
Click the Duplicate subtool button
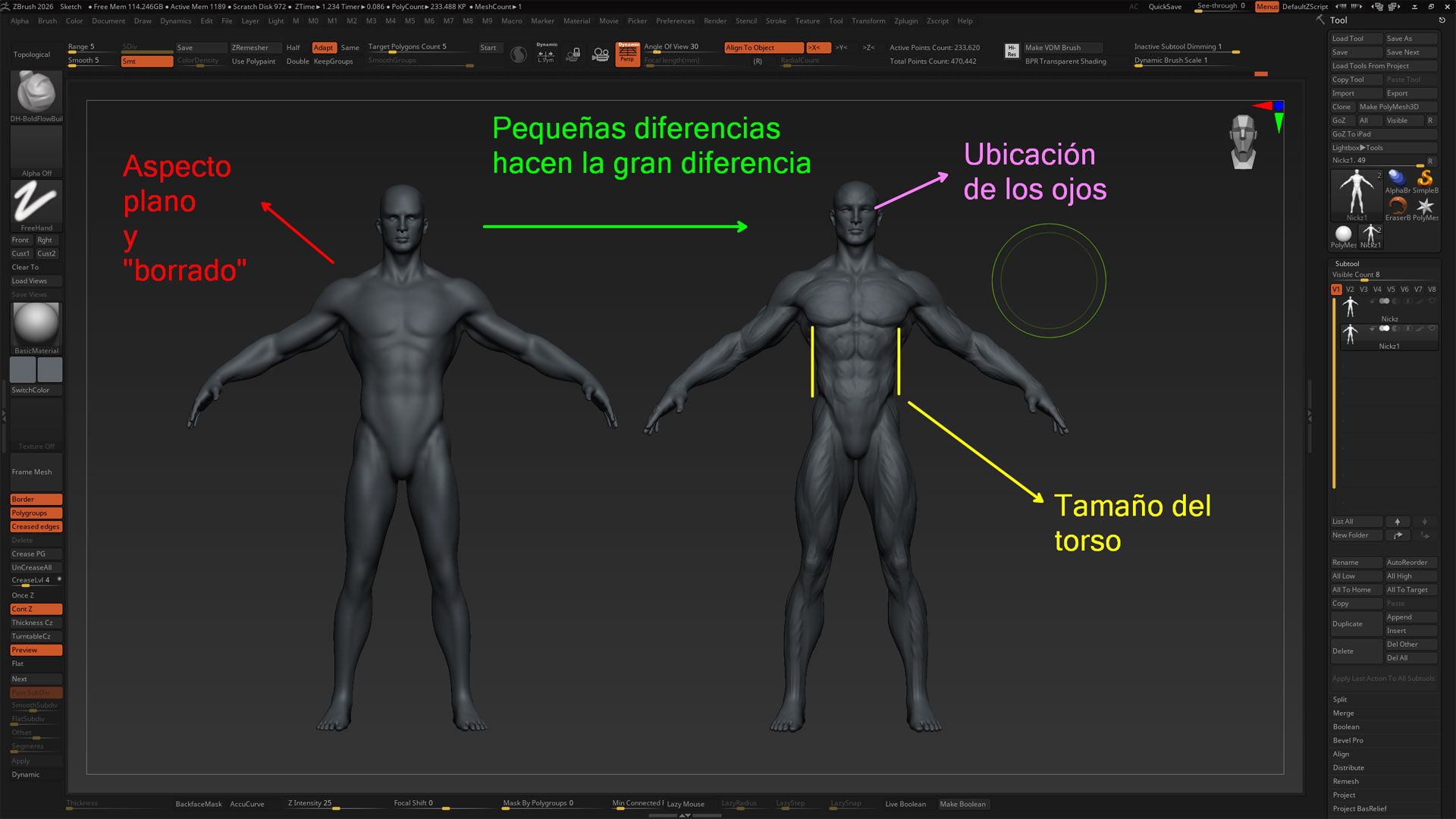coord(1355,623)
